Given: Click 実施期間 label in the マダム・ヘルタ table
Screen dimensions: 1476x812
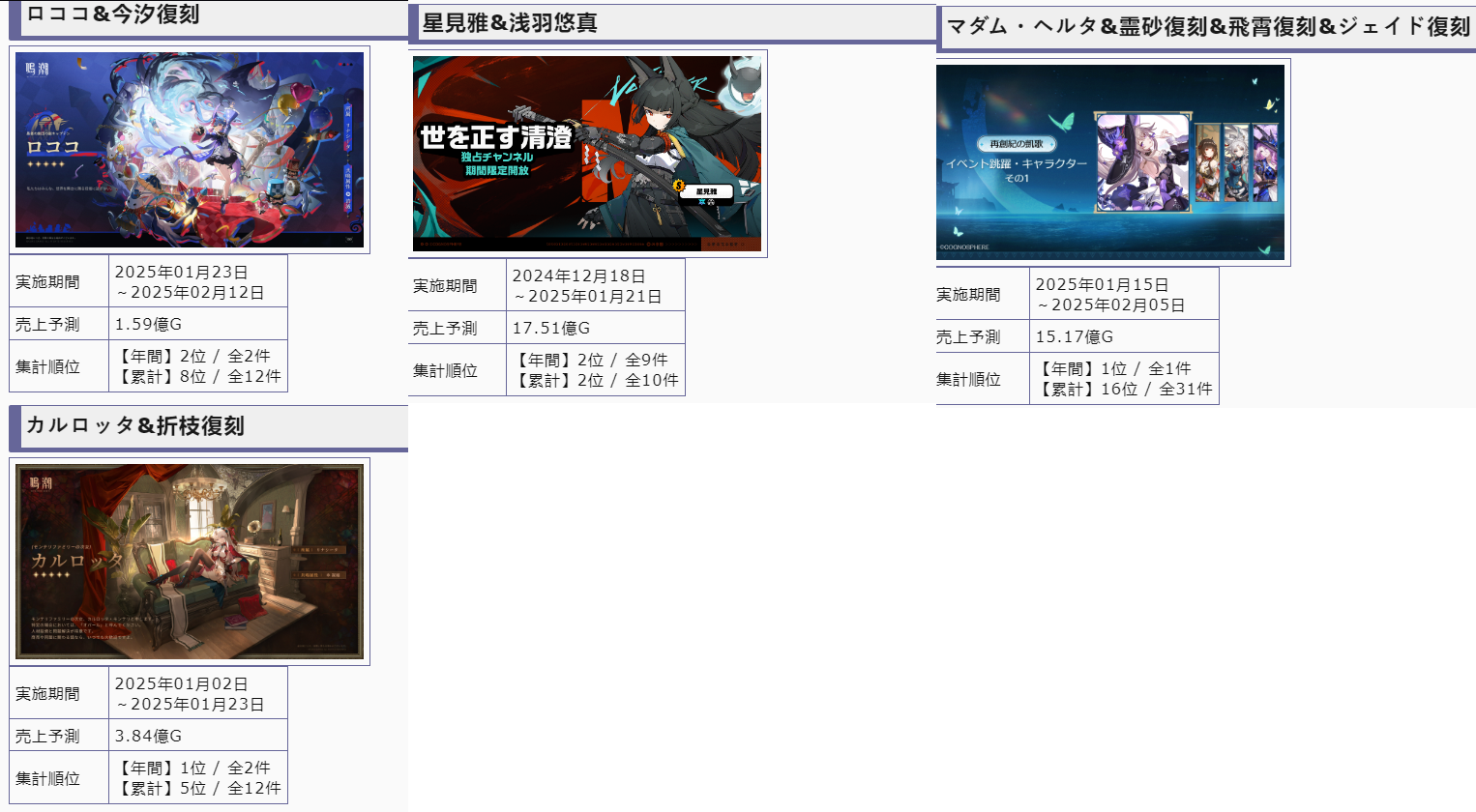Looking at the screenshot, I should click(x=968, y=295).
